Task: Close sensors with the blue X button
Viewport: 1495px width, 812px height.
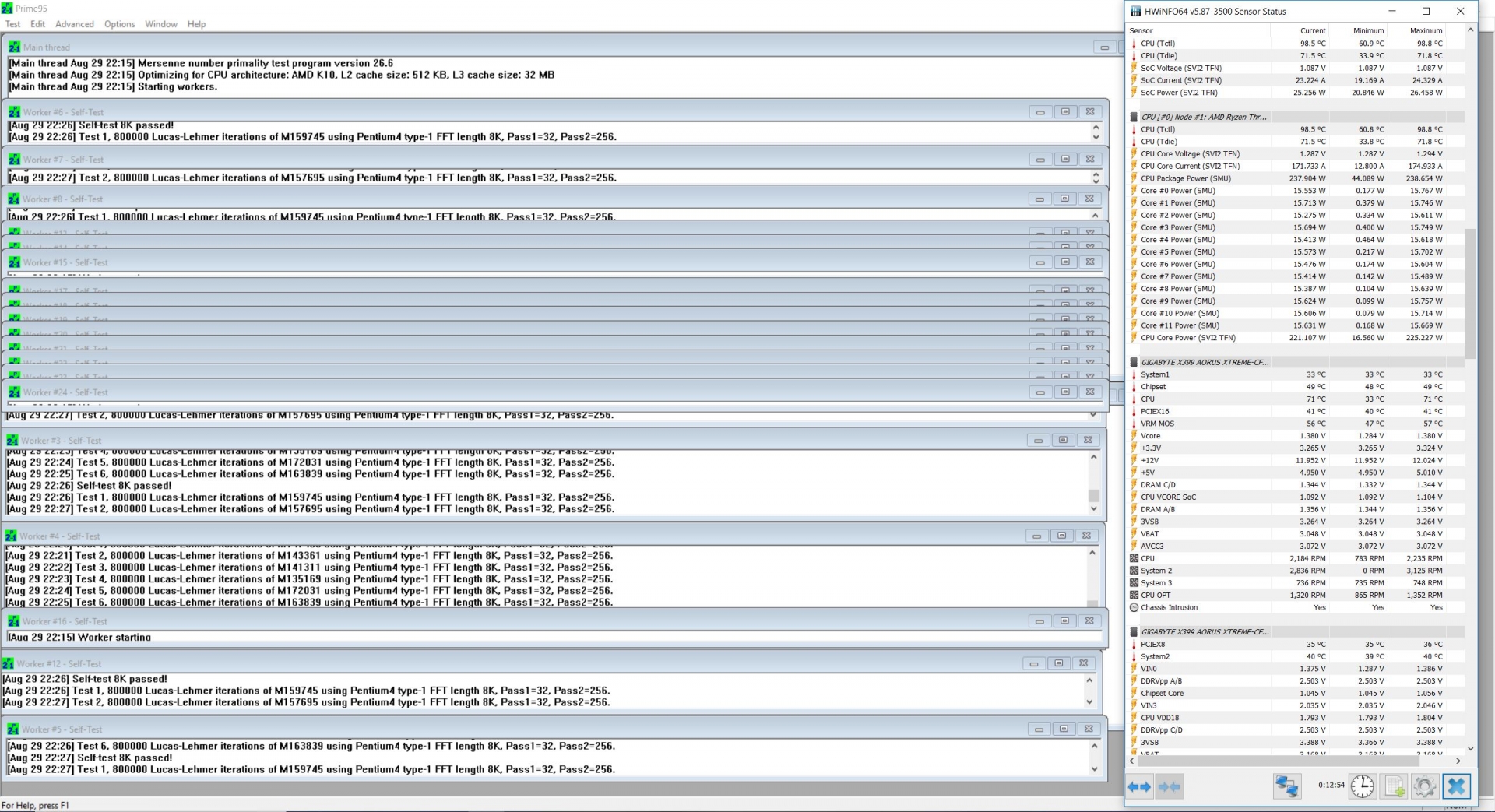Action: pos(1456,786)
